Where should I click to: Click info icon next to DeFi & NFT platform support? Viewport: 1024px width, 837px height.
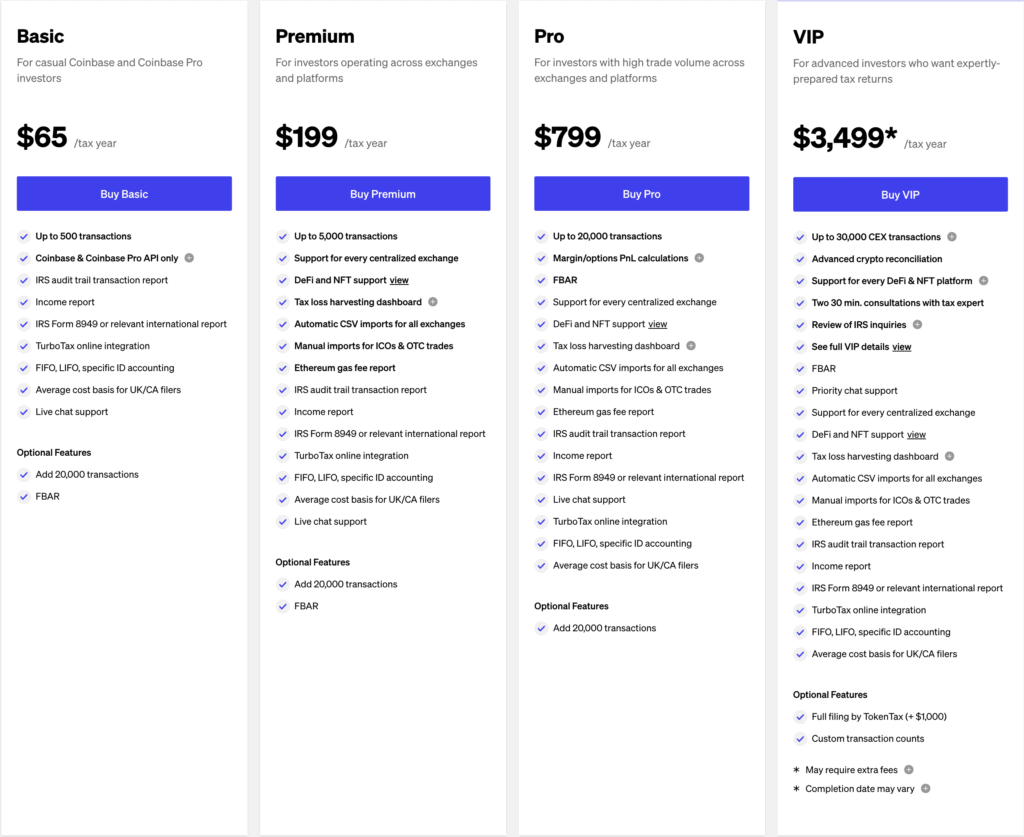tap(983, 281)
